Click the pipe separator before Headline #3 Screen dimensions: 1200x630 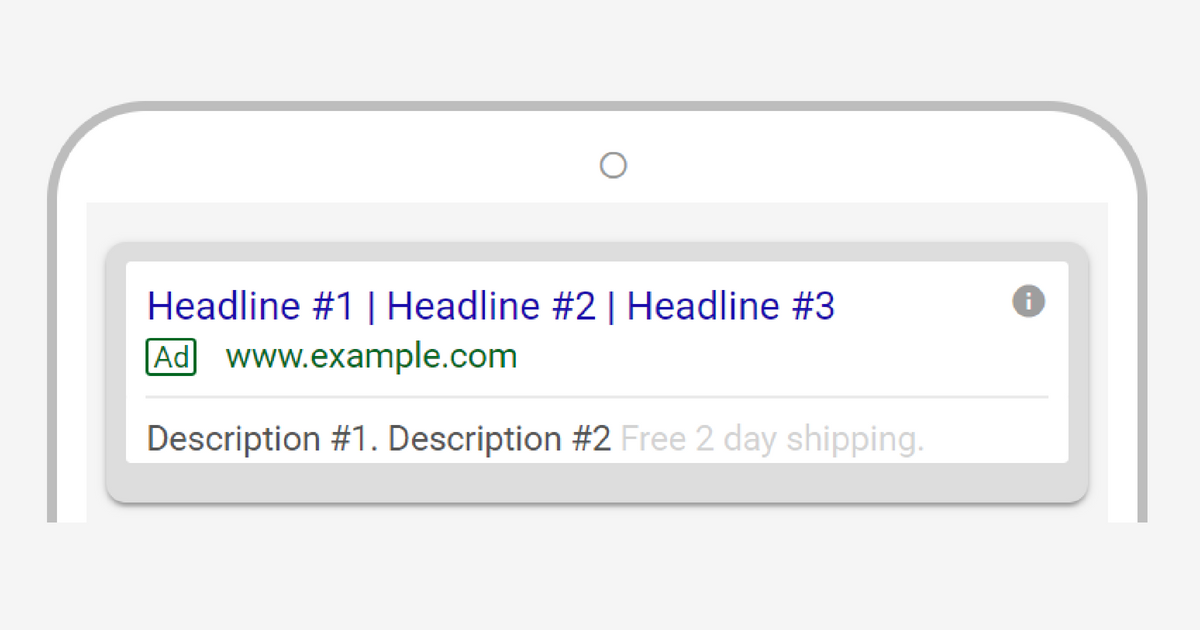coord(611,307)
